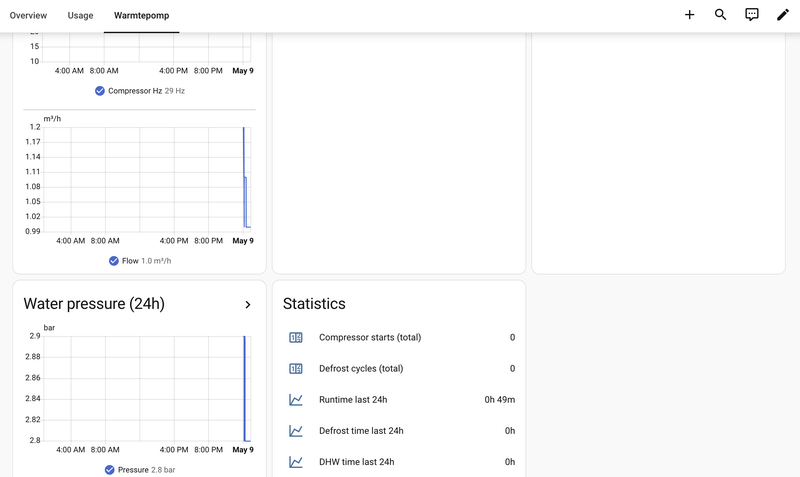Screen dimensions: 800x477
Task: Toggle the Compressor Hz legend checkmark
Action: (x=99, y=91)
